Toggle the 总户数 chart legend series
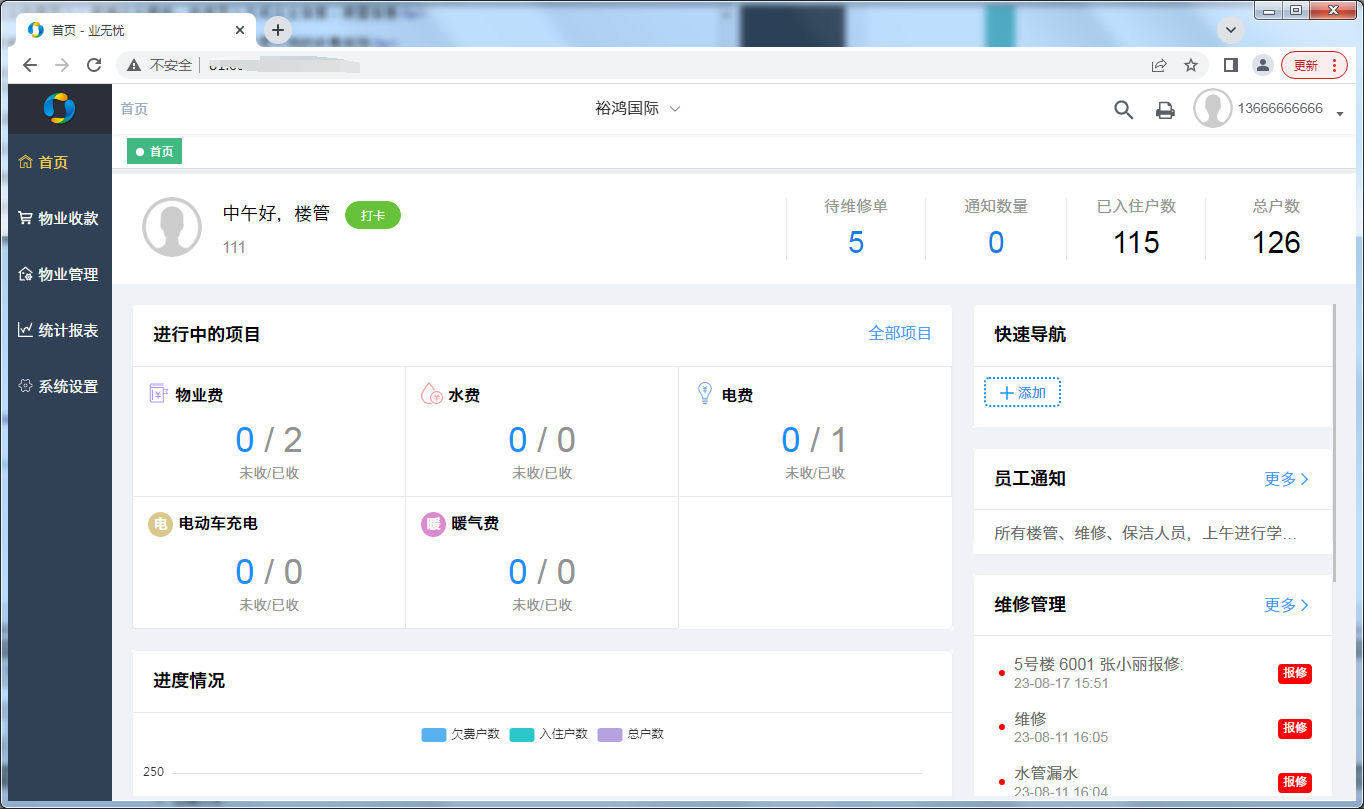The width and height of the screenshot is (1364, 809). pos(631,734)
